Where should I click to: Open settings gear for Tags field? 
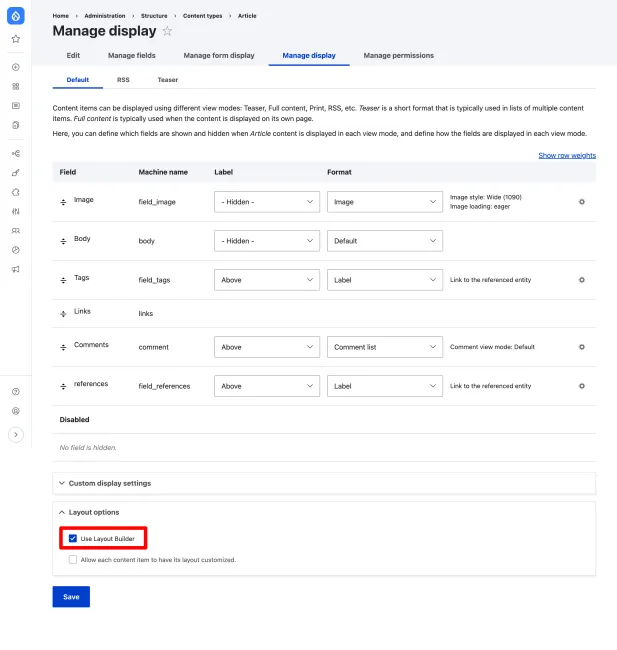pyautogui.click(x=582, y=280)
